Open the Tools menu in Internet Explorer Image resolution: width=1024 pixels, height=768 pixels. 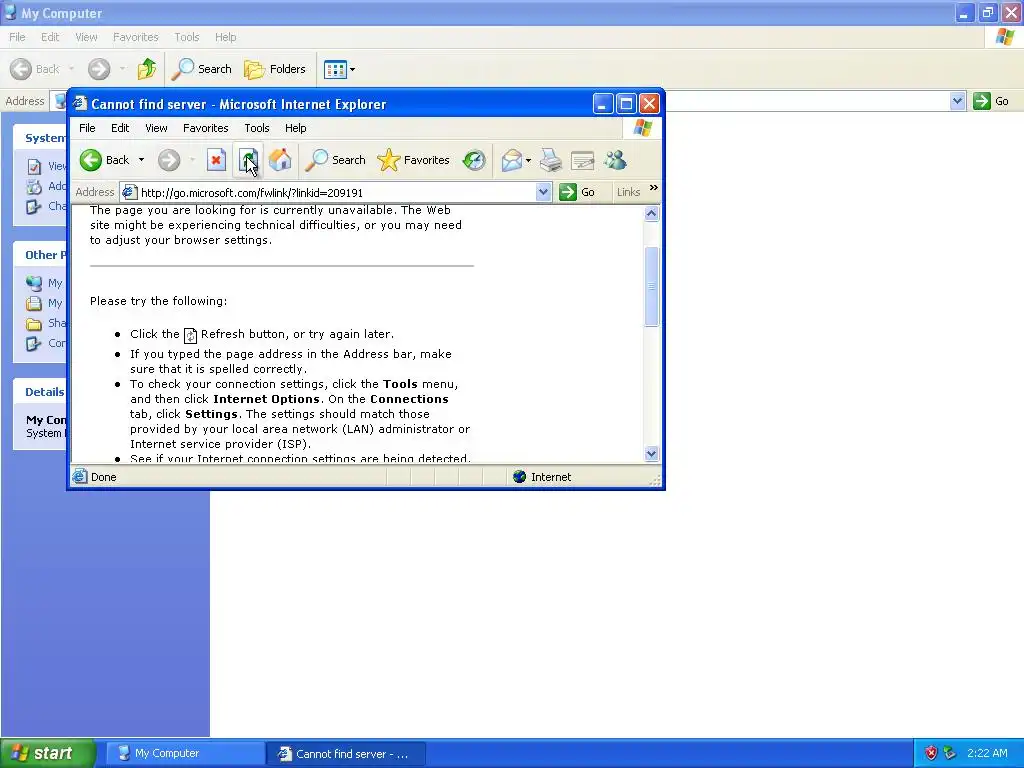[x=257, y=128]
